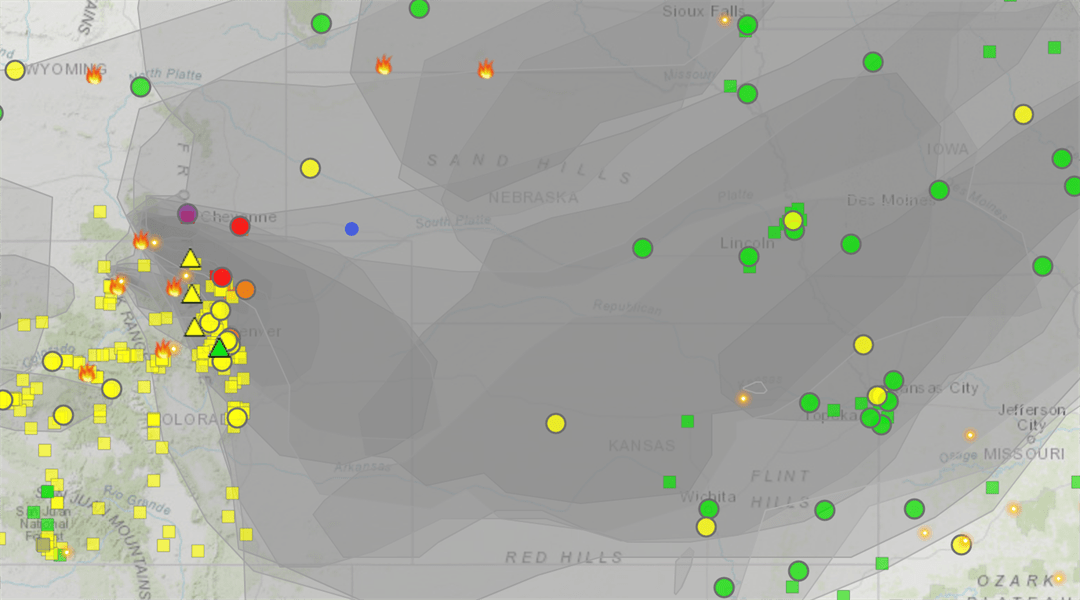Click the green square above KANSAS label
The height and width of the screenshot is (600, 1080).
pyautogui.click(x=687, y=421)
